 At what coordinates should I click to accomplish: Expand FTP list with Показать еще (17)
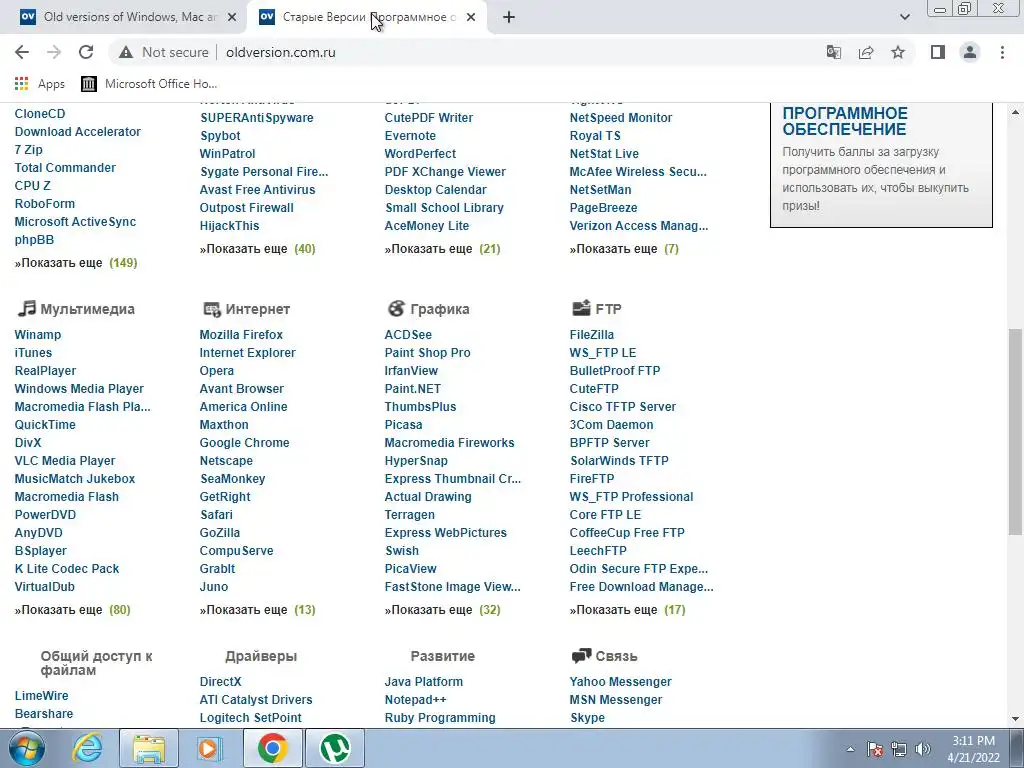pyautogui.click(x=628, y=610)
